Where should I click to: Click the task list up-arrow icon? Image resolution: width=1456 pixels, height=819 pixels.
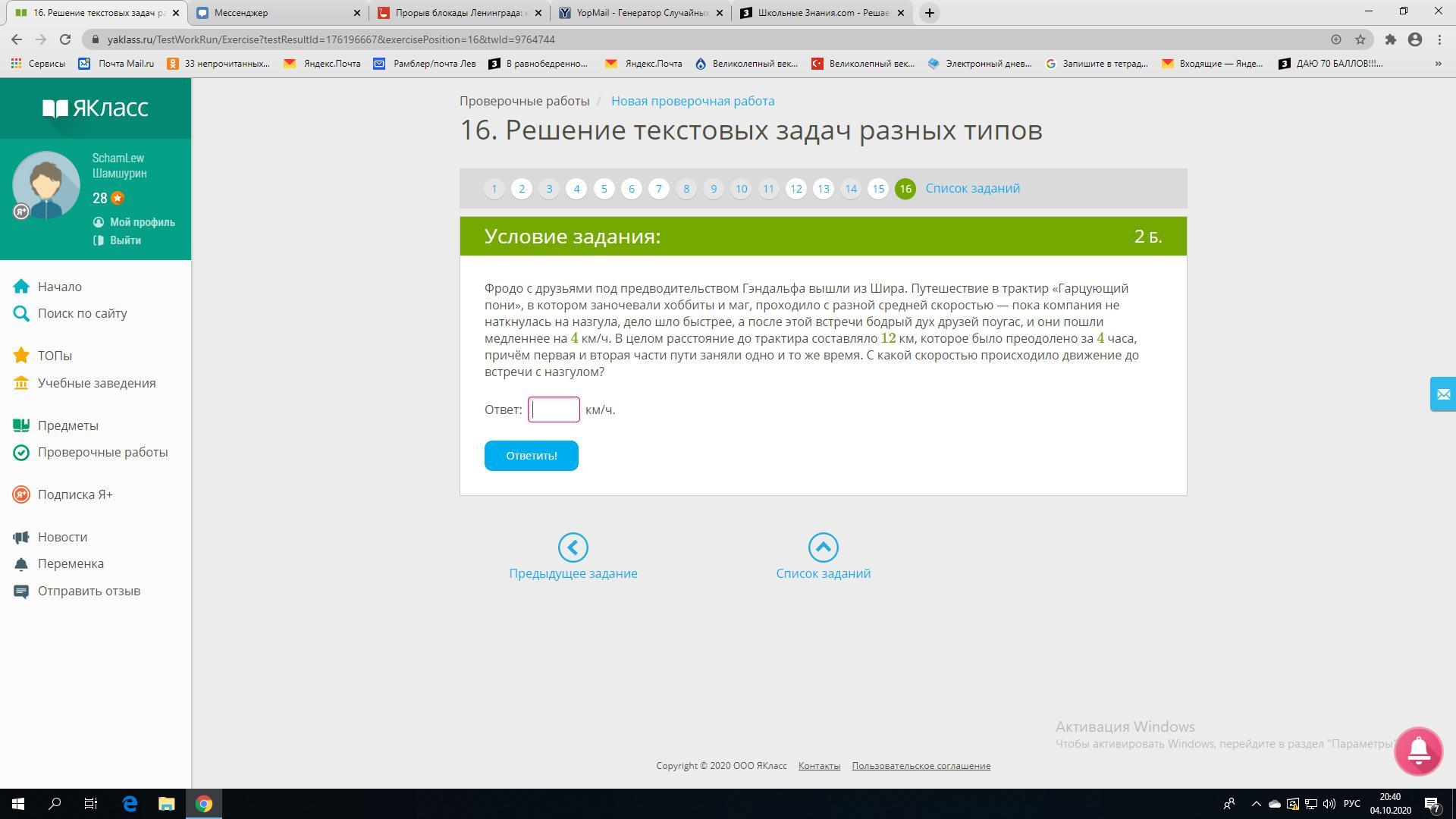click(823, 548)
